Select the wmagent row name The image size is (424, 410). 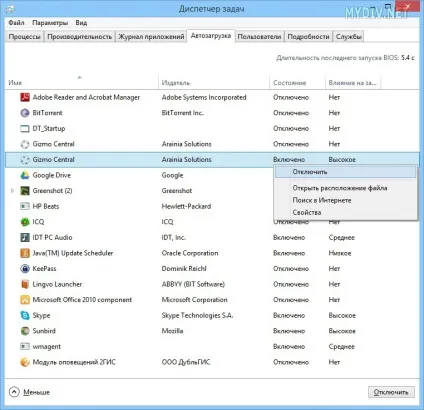point(47,347)
